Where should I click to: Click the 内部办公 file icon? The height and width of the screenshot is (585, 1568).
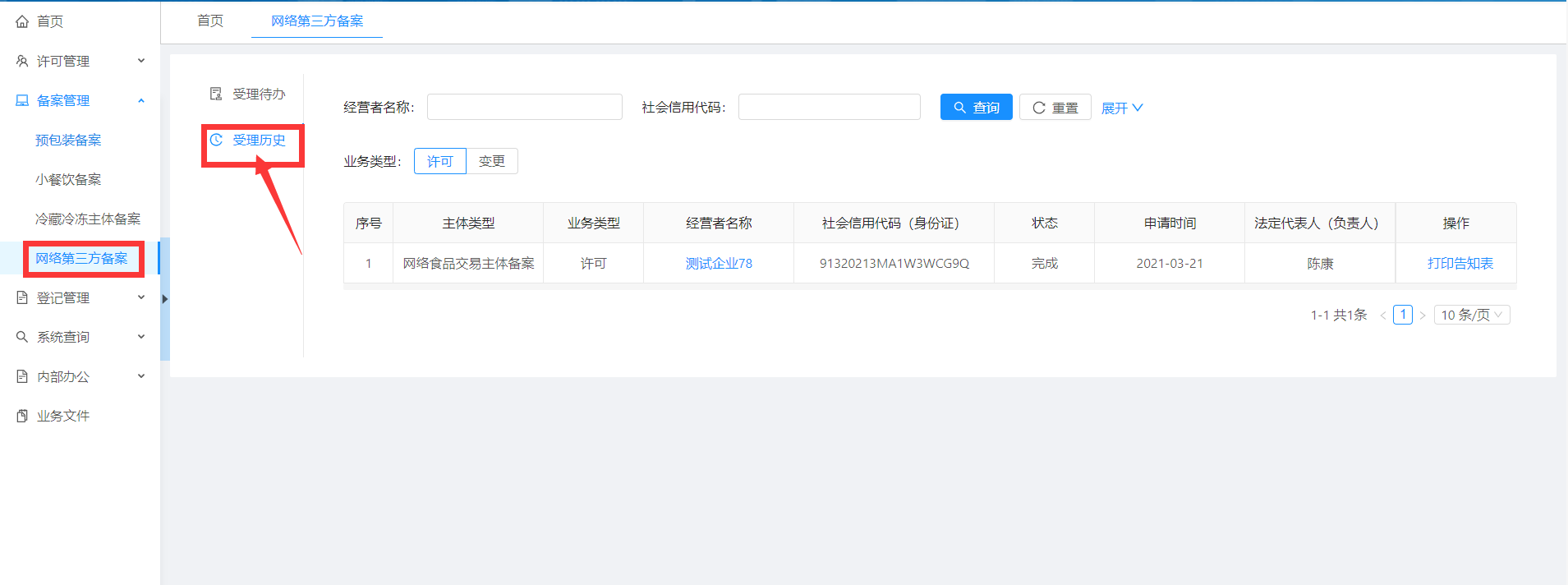[x=22, y=376]
